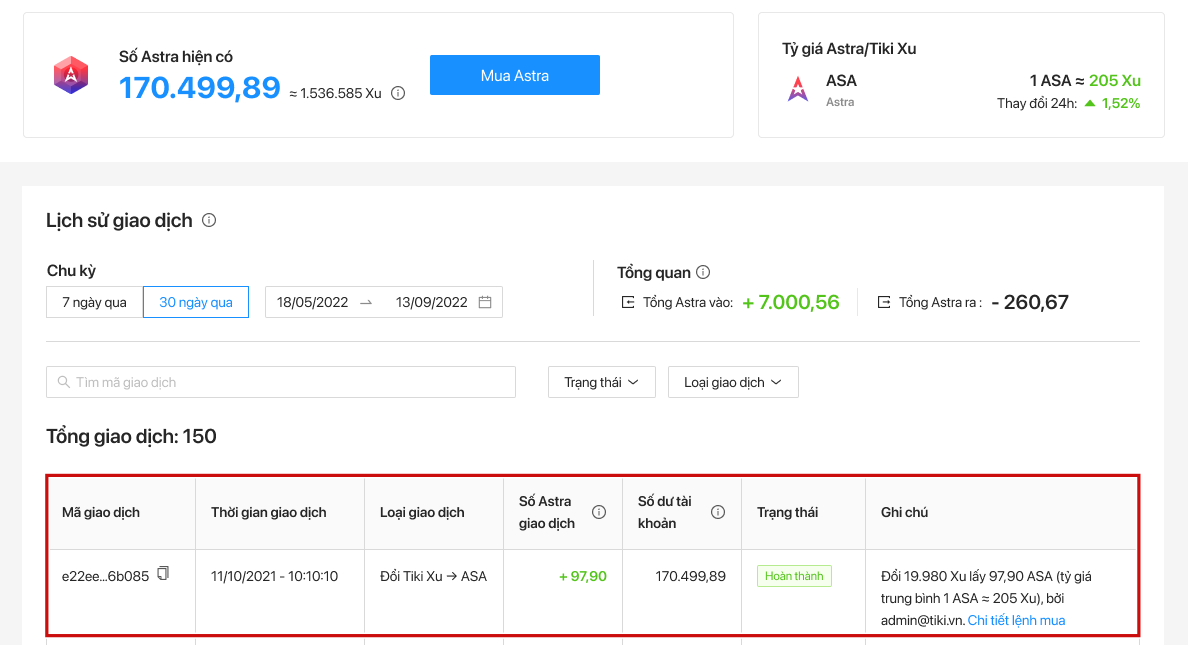
Task: Click the + 7.000,56 total in
Action: (791, 302)
